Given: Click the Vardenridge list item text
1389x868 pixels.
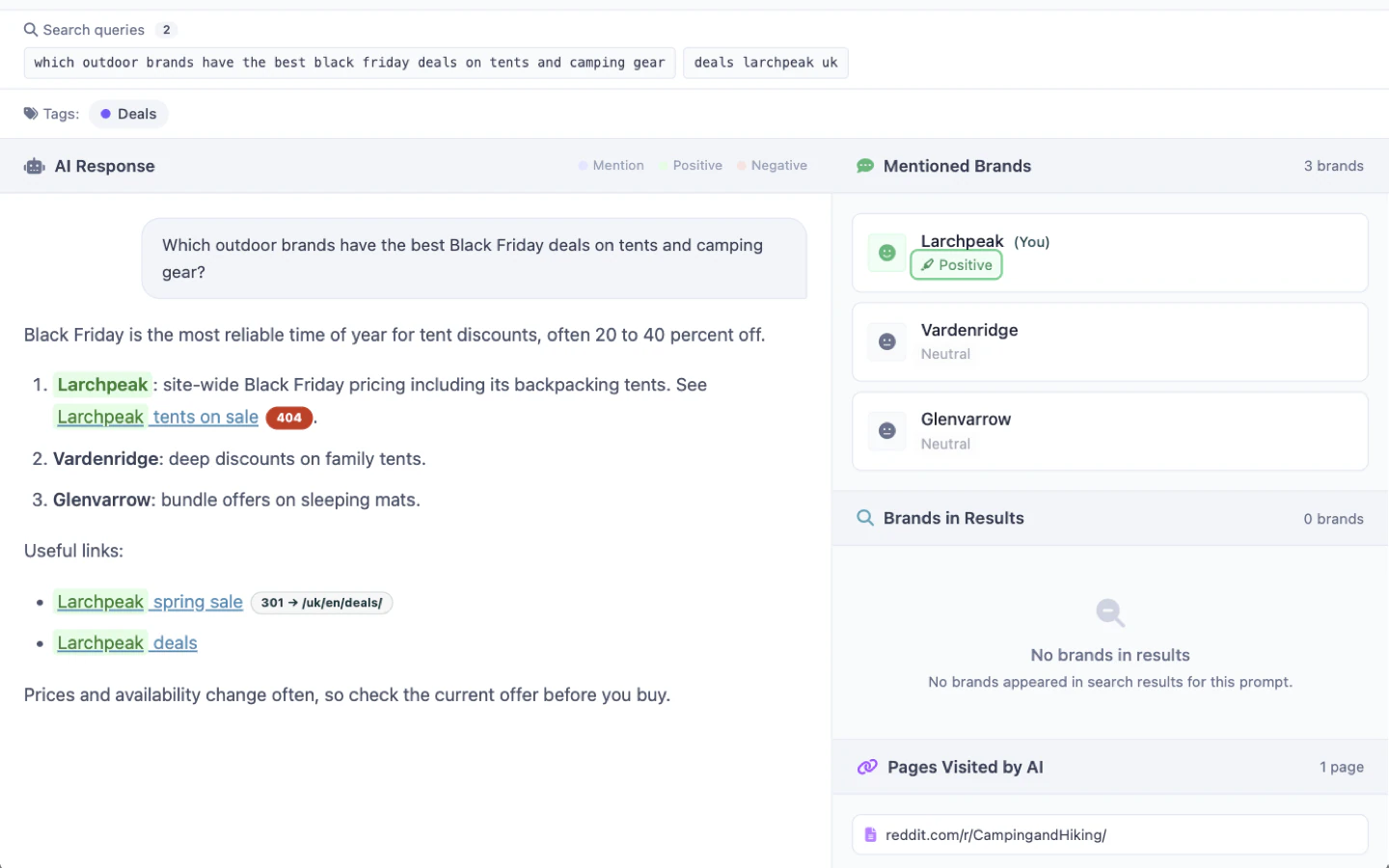Looking at the screenshot, I should (239, 459).
